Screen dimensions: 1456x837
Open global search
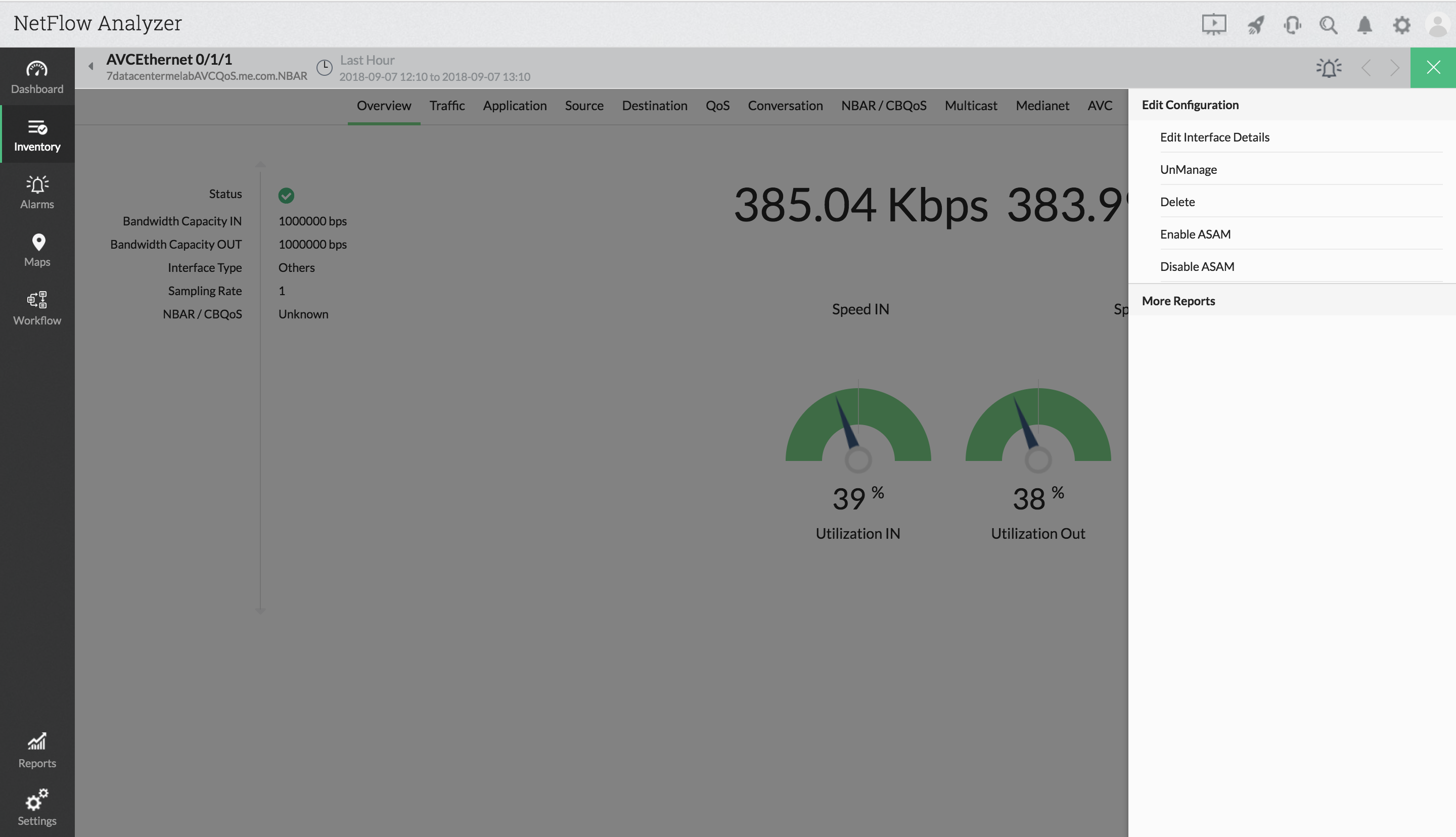[1329, 25]
